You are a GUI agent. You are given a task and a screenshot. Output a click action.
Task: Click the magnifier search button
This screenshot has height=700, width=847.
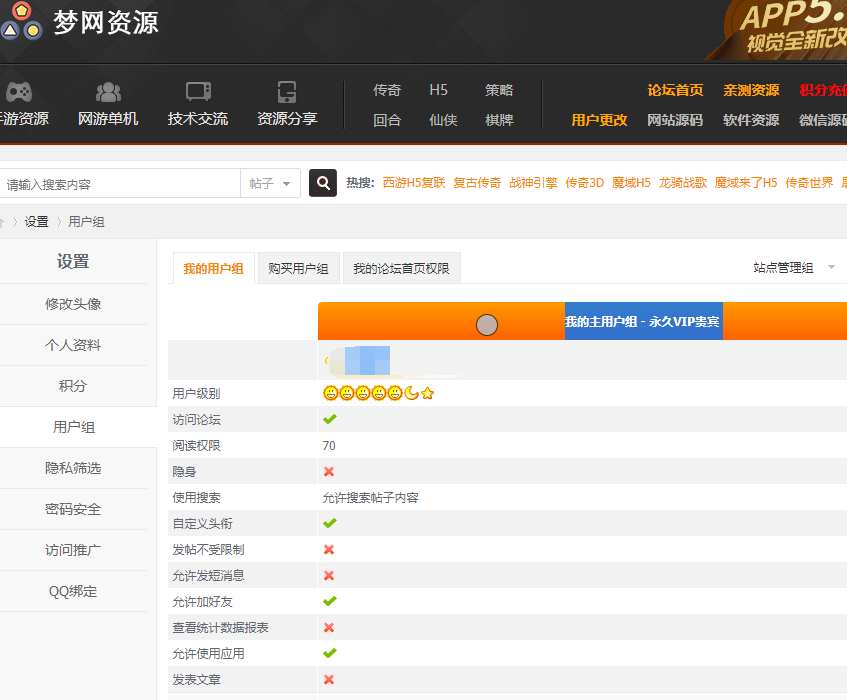pos(323,183)
